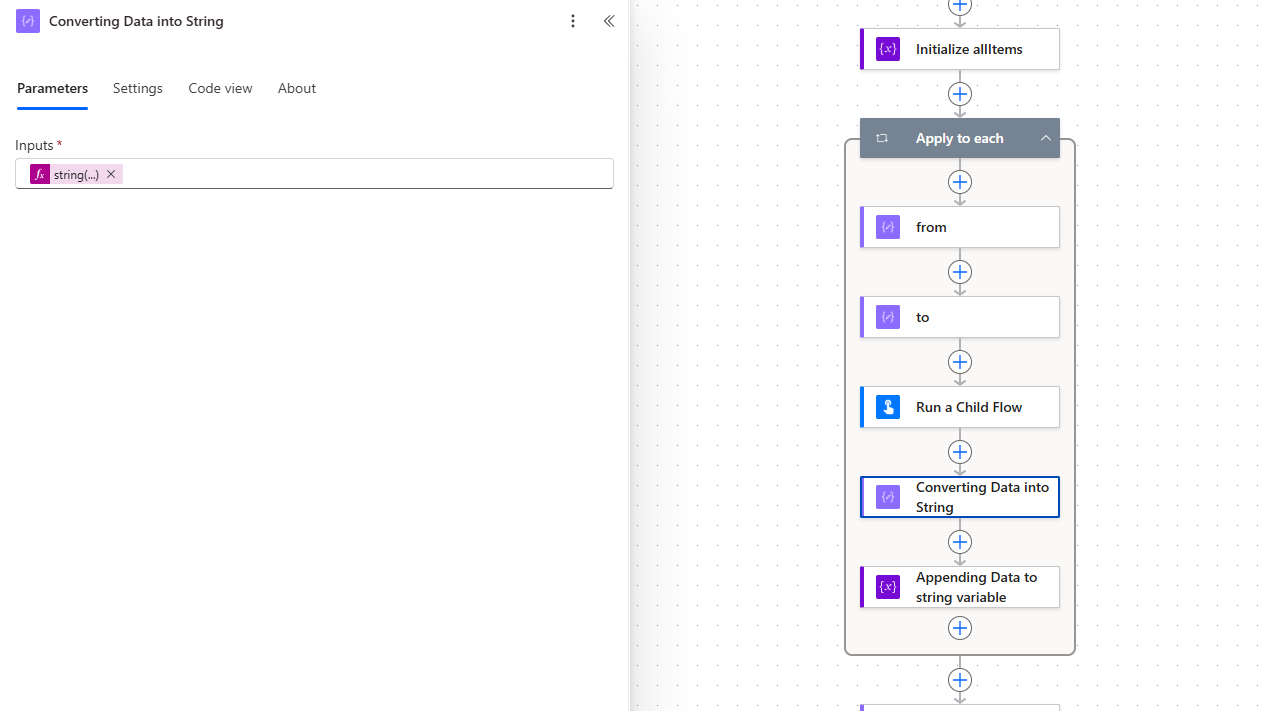Remove the string(...) expression token

pyautogui.click(x=111, y=174)
